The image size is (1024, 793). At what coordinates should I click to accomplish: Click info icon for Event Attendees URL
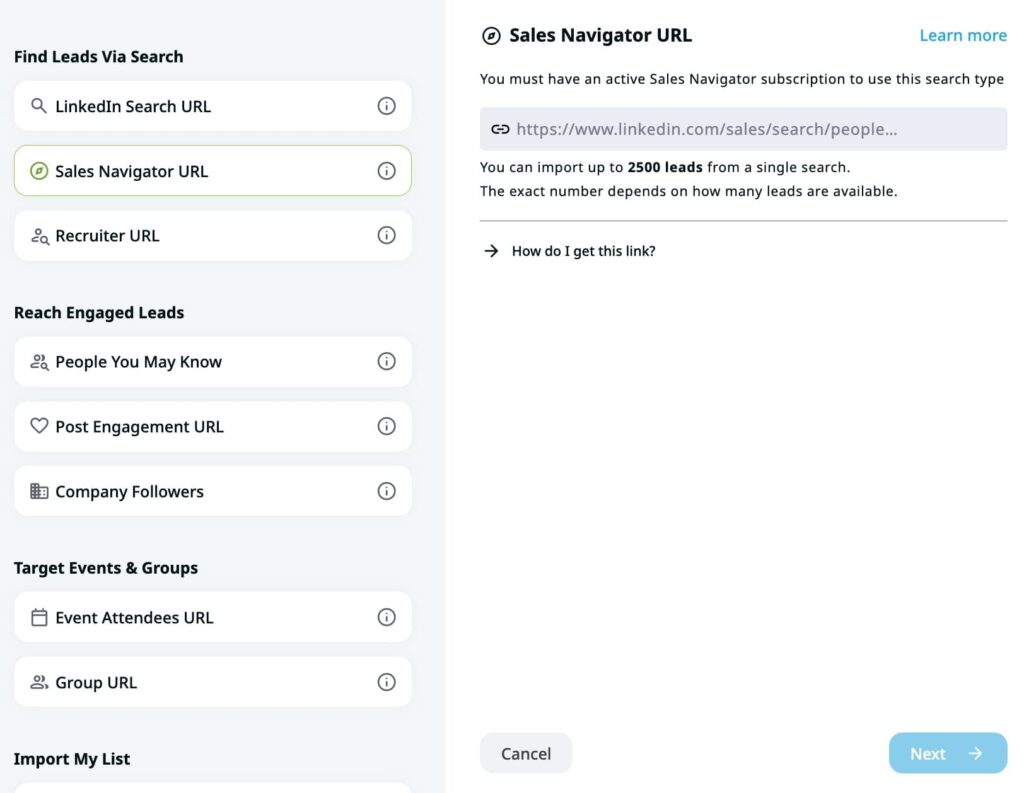pos(386,617)
